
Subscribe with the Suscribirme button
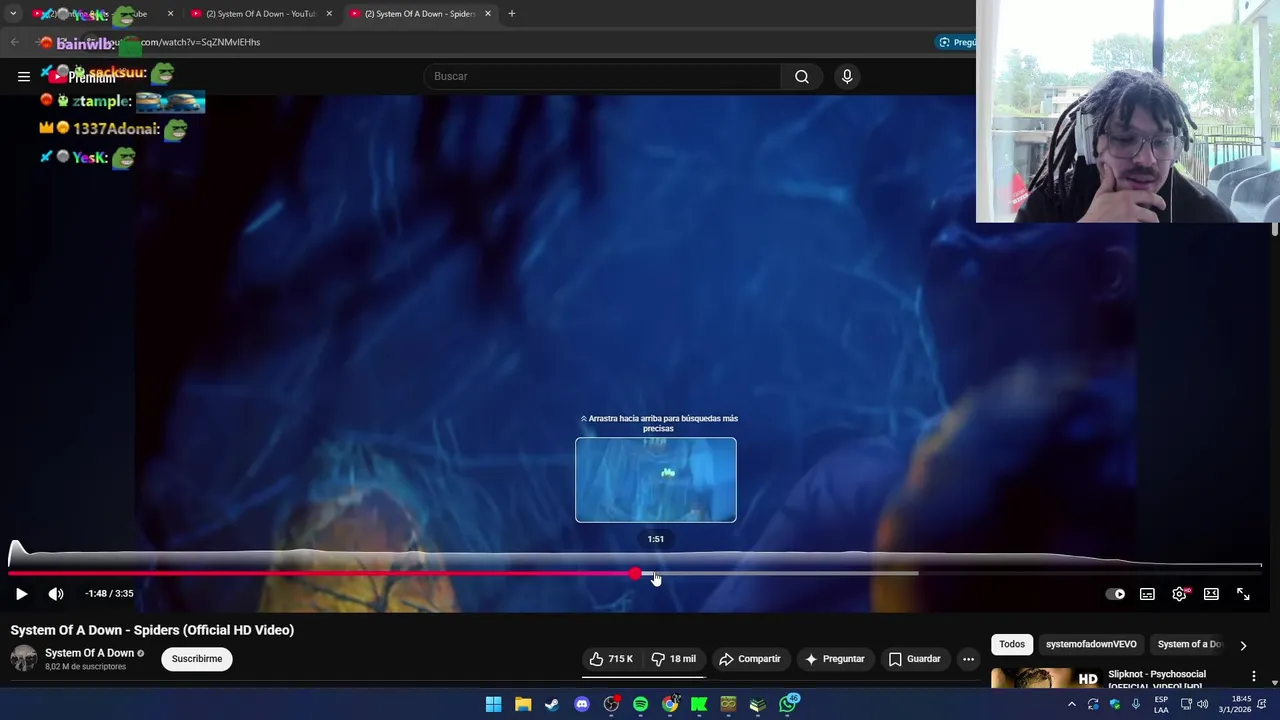click(197, 659)
